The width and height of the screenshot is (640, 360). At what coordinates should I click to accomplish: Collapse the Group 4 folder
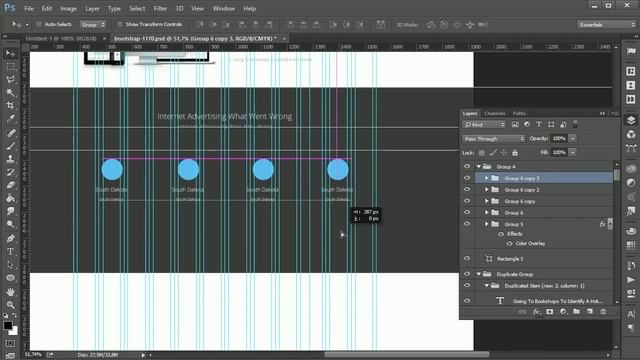(x=479, y=167)
